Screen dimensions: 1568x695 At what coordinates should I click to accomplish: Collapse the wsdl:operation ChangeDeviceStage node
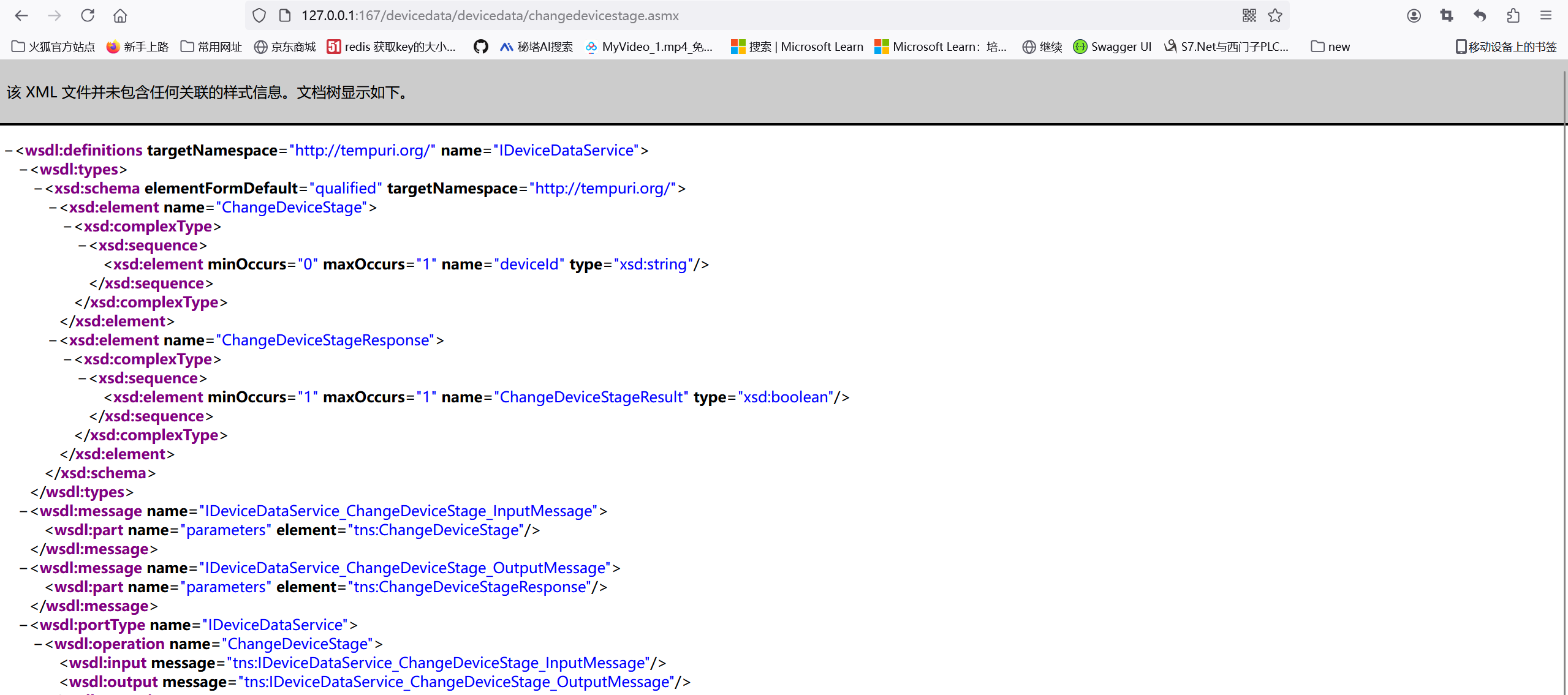click(38, 644)
